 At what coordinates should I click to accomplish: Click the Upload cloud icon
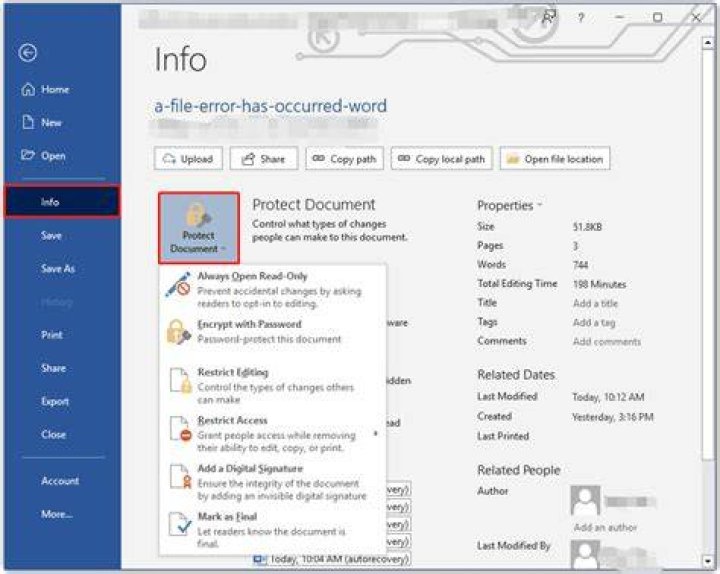click(169, 159)
